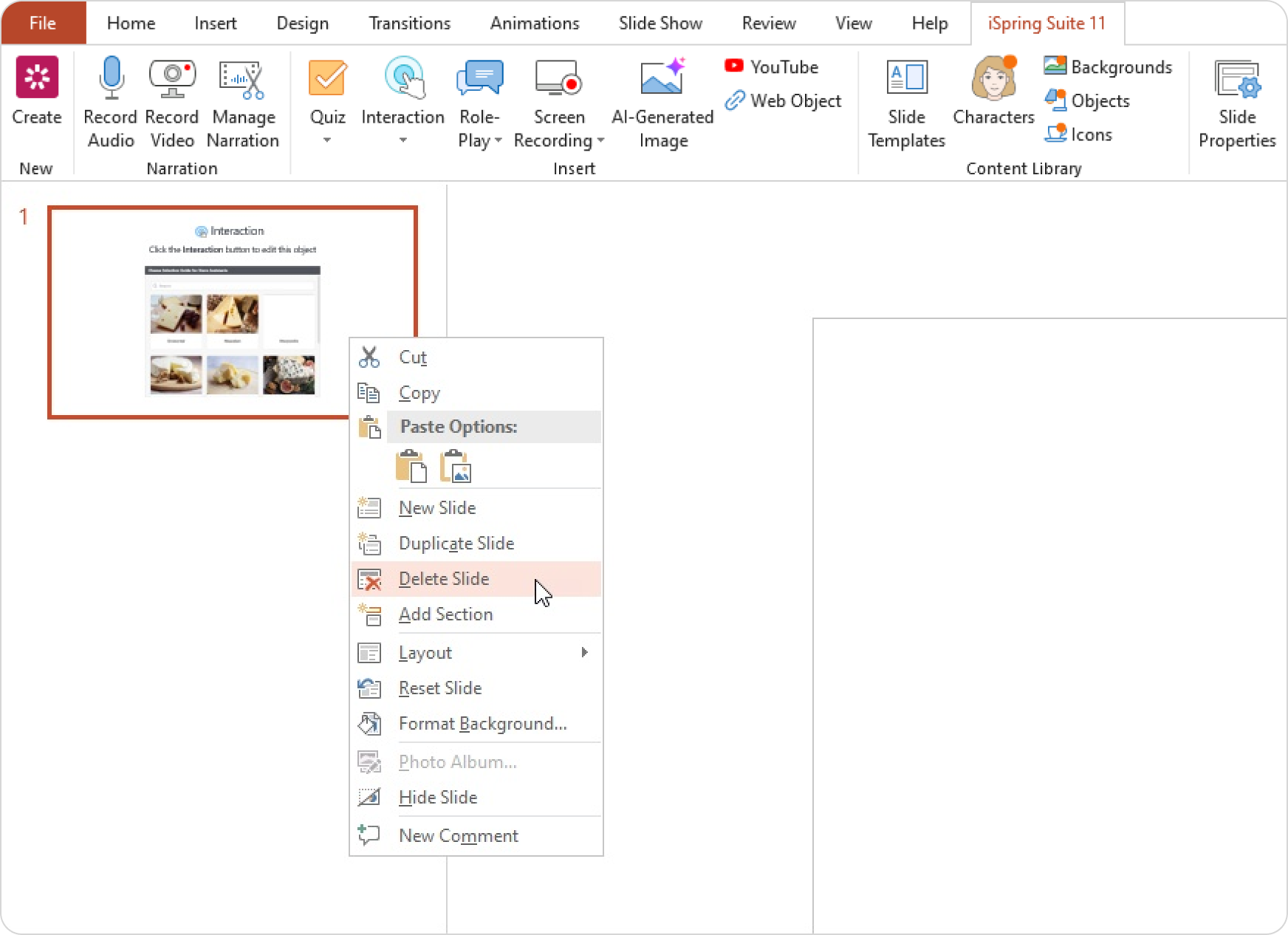Viewport: 1288px width, 935px height.
Task: Paste using keep source formatting icon
Action: pos(411,467)
